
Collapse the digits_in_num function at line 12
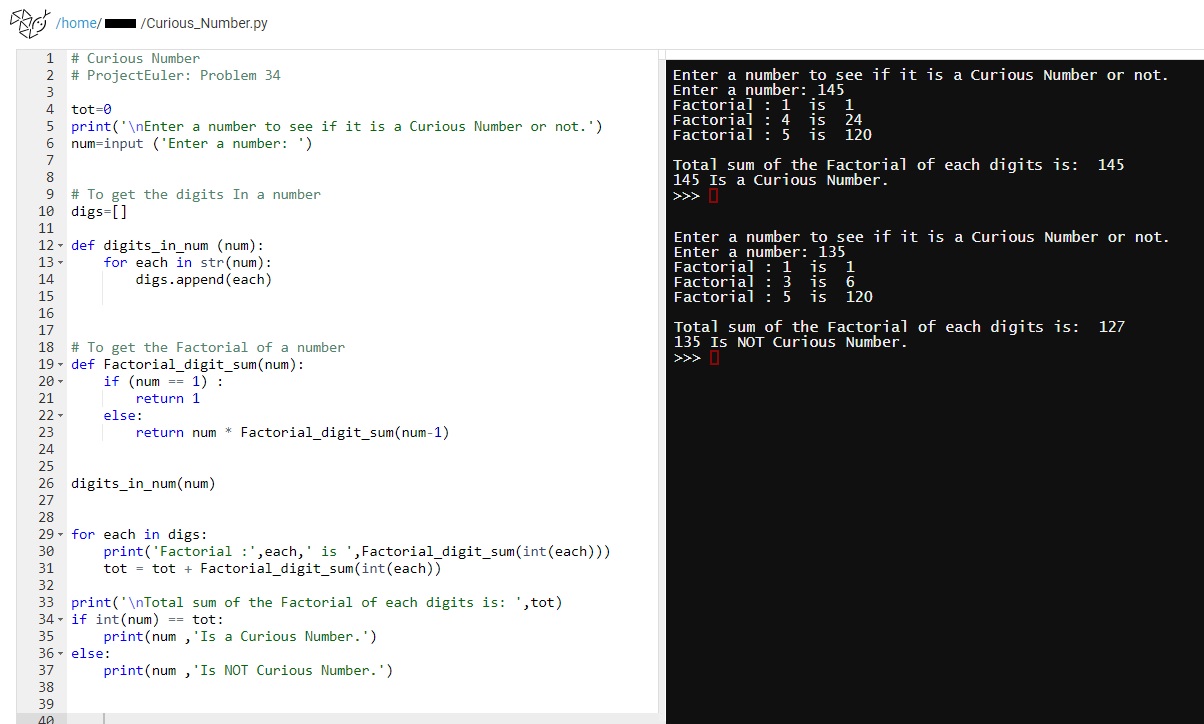point(60,245)
